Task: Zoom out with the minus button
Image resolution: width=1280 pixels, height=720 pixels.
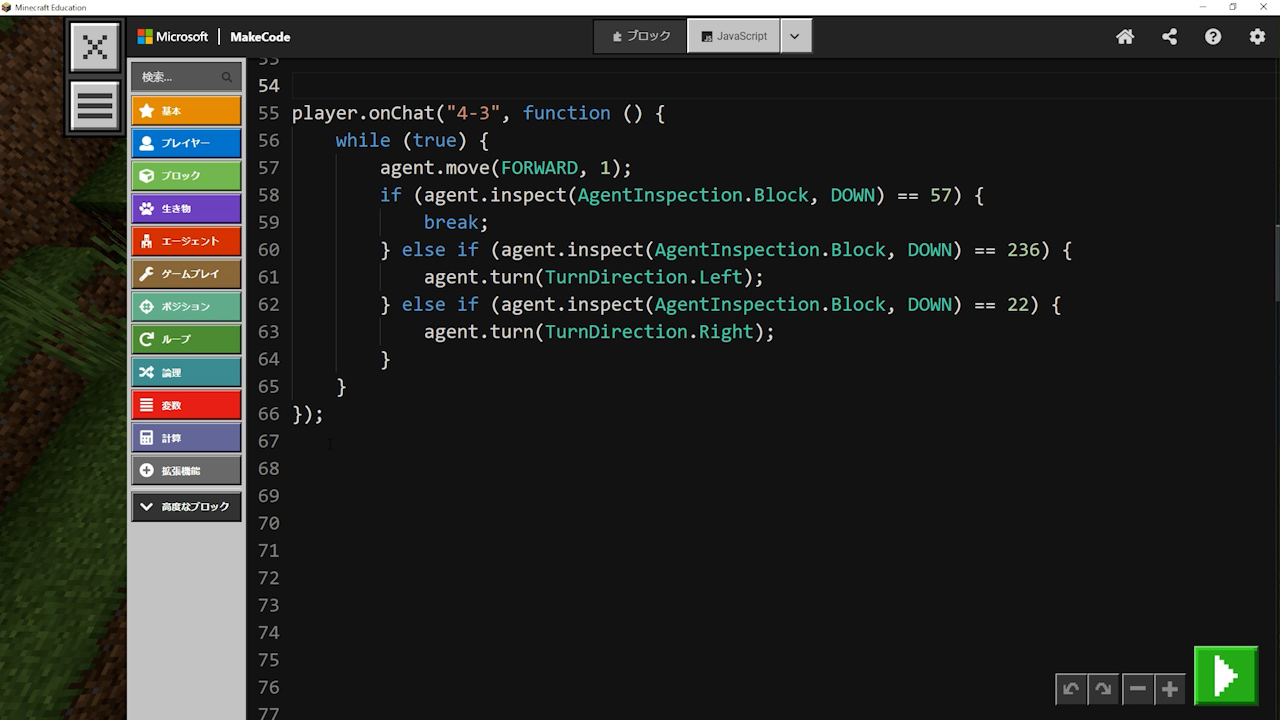Action: click(x=1137, y=689)
